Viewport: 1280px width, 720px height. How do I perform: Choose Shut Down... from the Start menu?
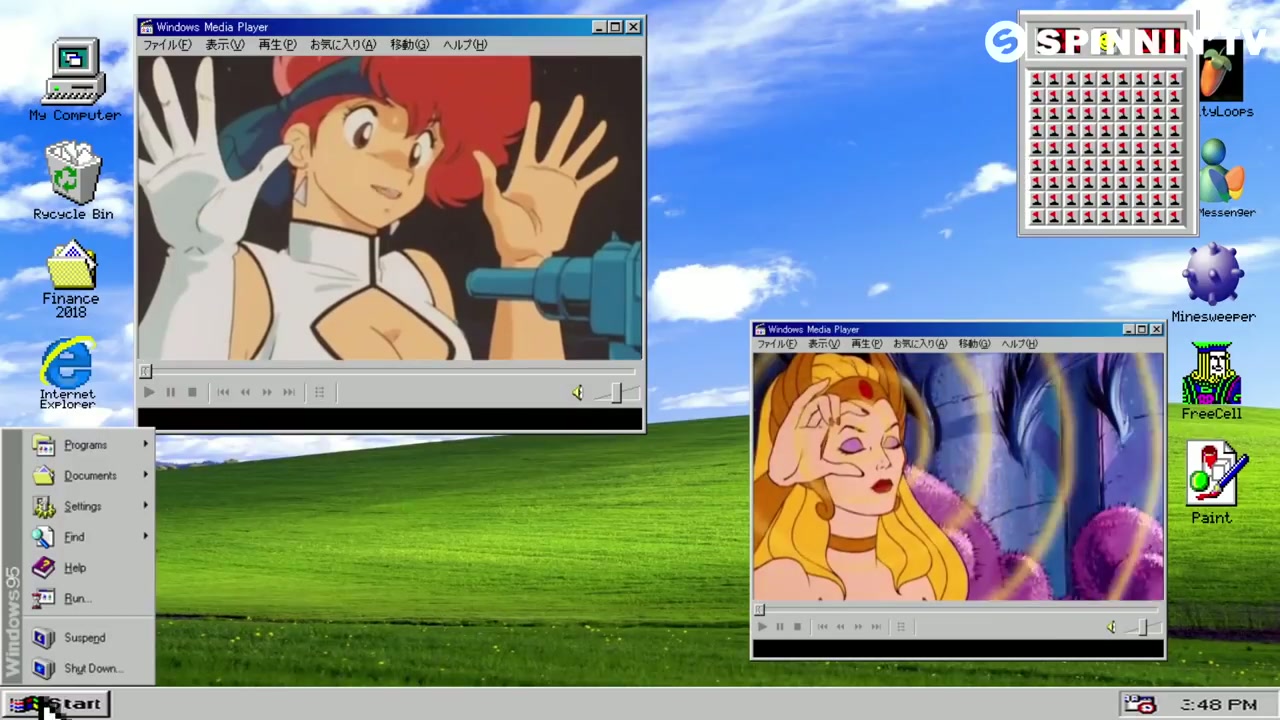point(92,668)
